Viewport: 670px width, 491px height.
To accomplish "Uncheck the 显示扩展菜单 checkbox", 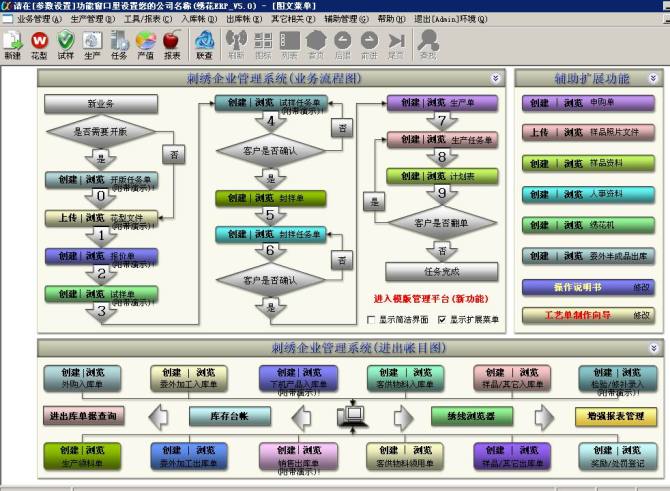I will click(442, 320).
